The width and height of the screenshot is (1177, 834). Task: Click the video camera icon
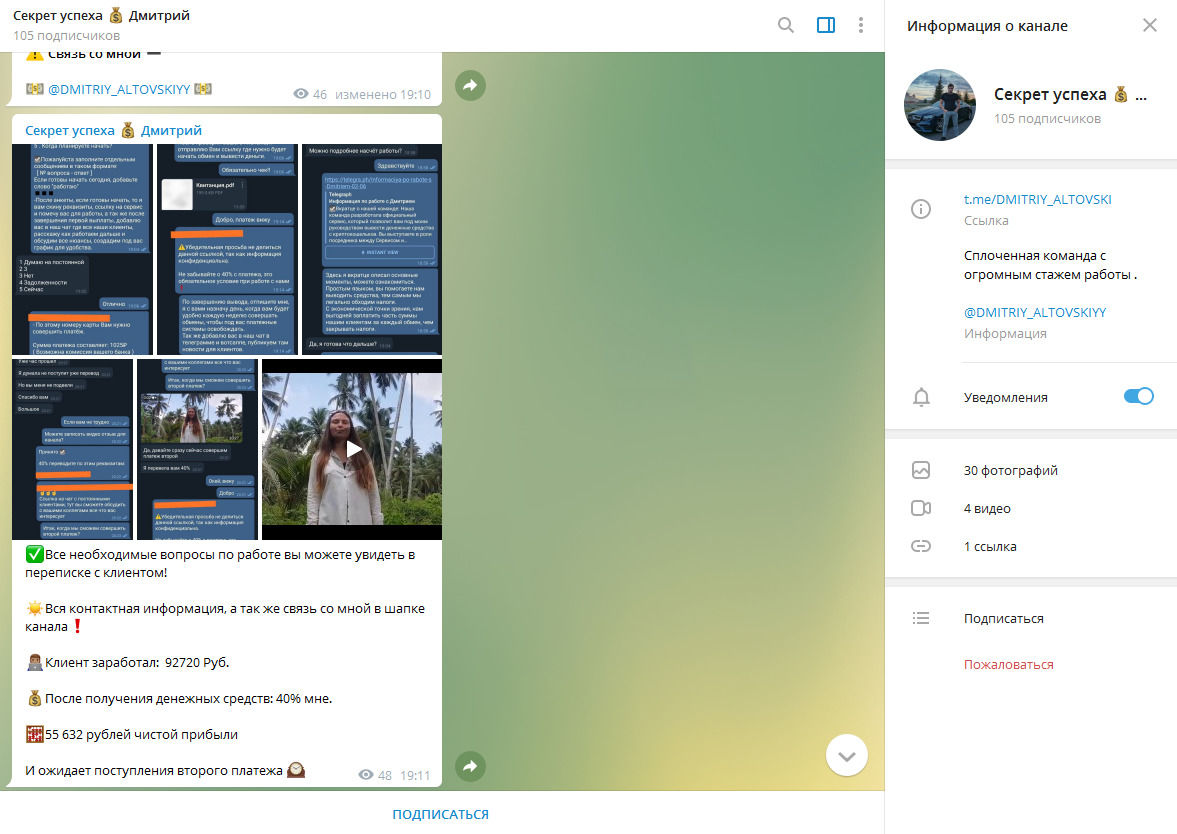(921, 508)
